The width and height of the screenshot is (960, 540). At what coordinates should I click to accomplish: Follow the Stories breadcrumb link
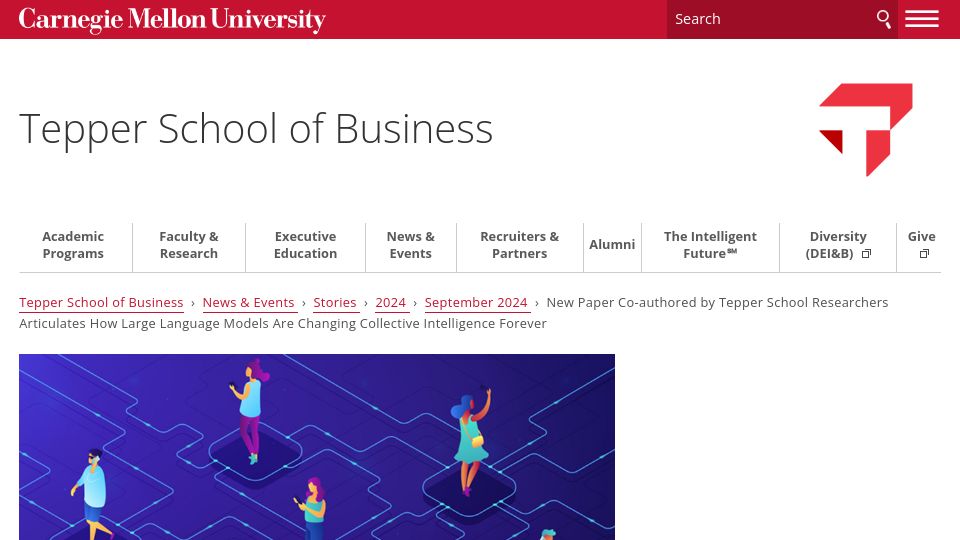click(x=335, y=302)
